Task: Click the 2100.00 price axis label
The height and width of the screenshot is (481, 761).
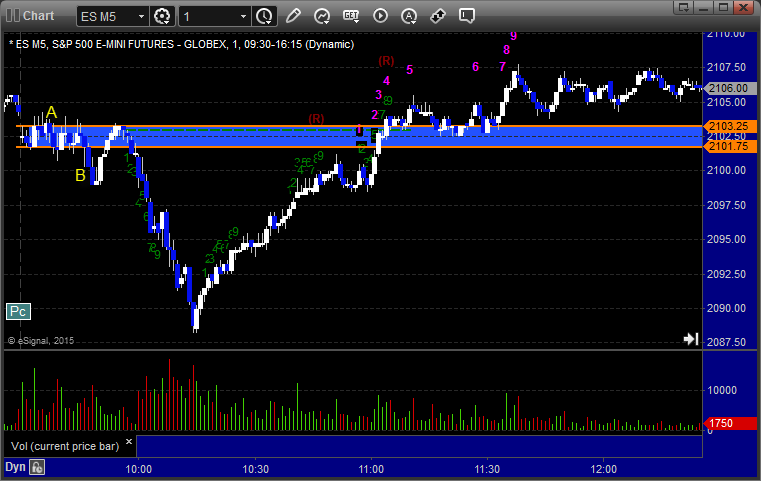Action: (x=727, y=170)
